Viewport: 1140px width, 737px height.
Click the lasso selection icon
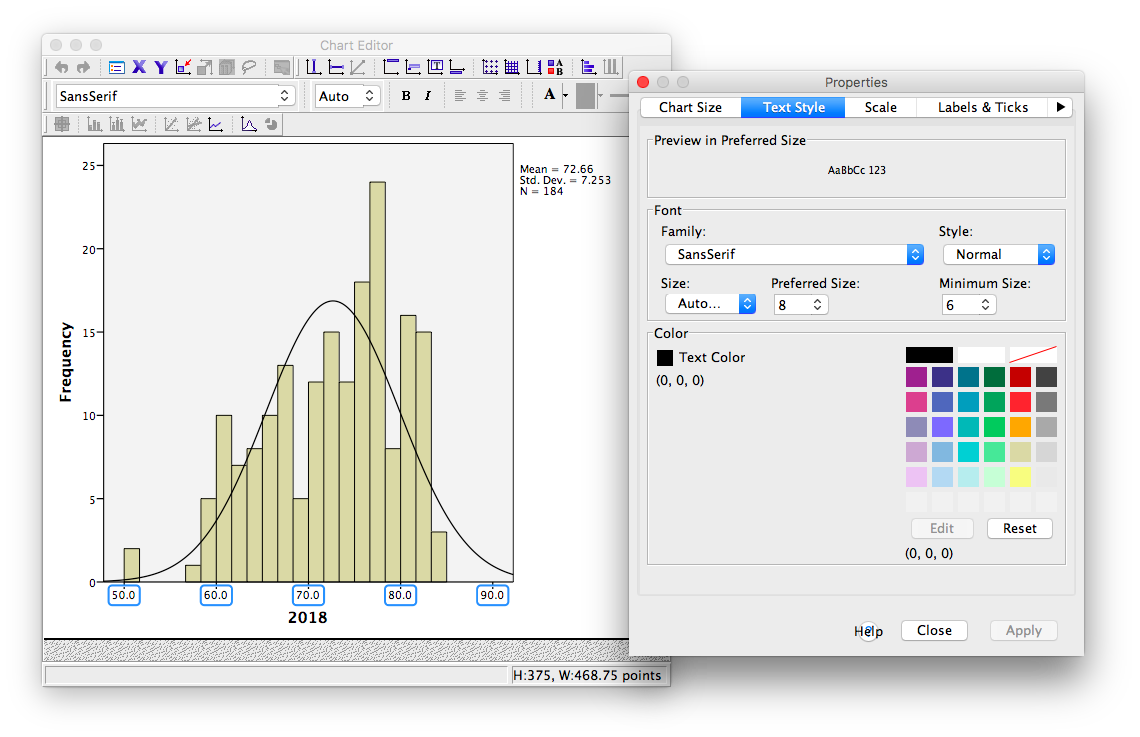249,68
